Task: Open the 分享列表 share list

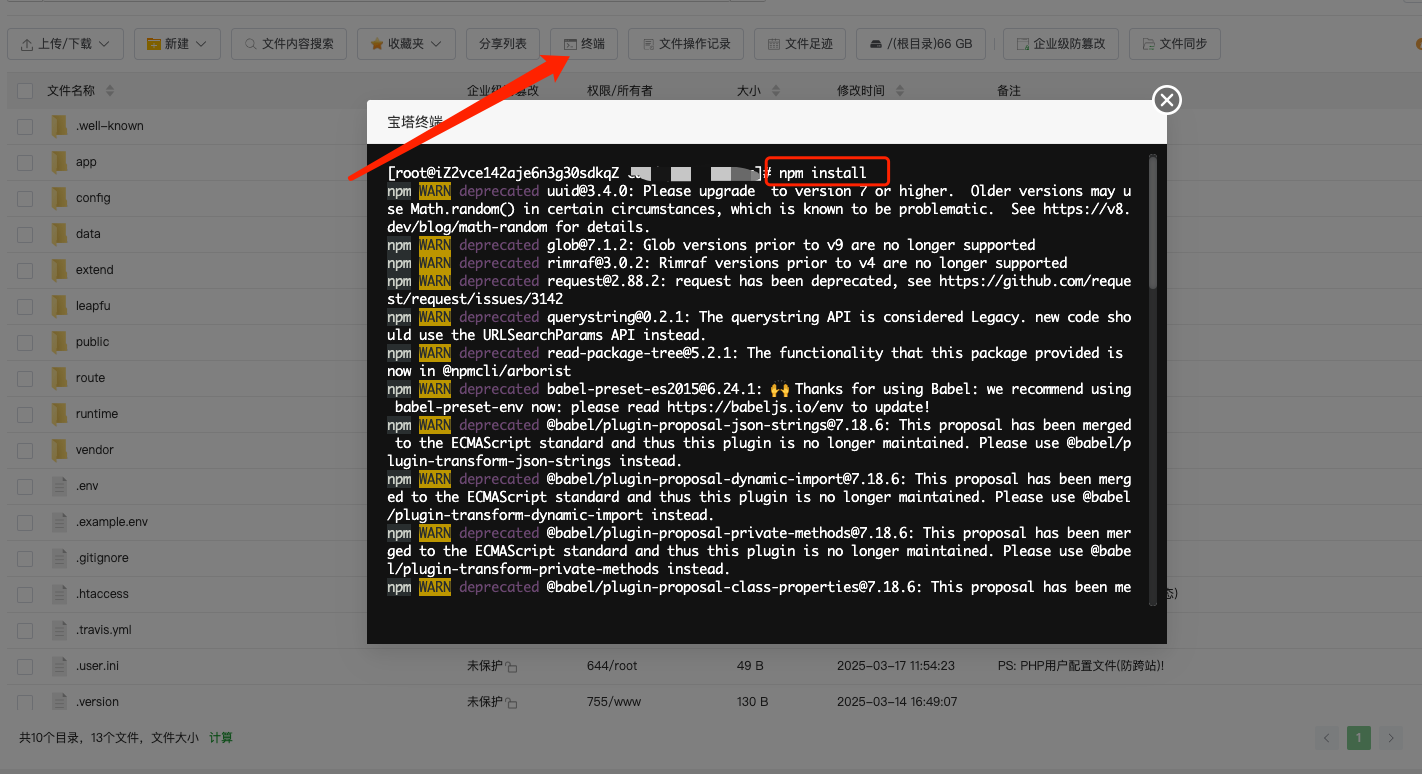Action: [x=502, y=44]
